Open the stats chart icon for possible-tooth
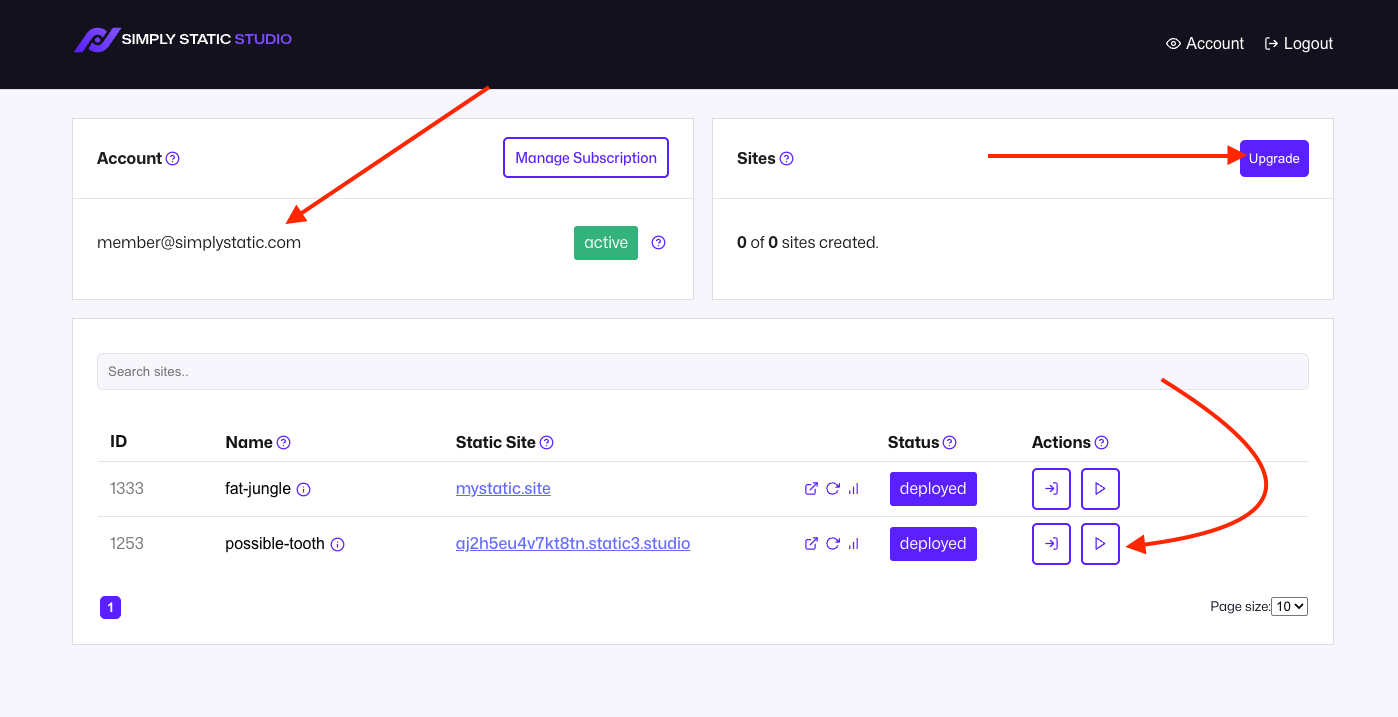Viewport: 1398px width, 717px height. pyautogui.click(x=853, y=544)
